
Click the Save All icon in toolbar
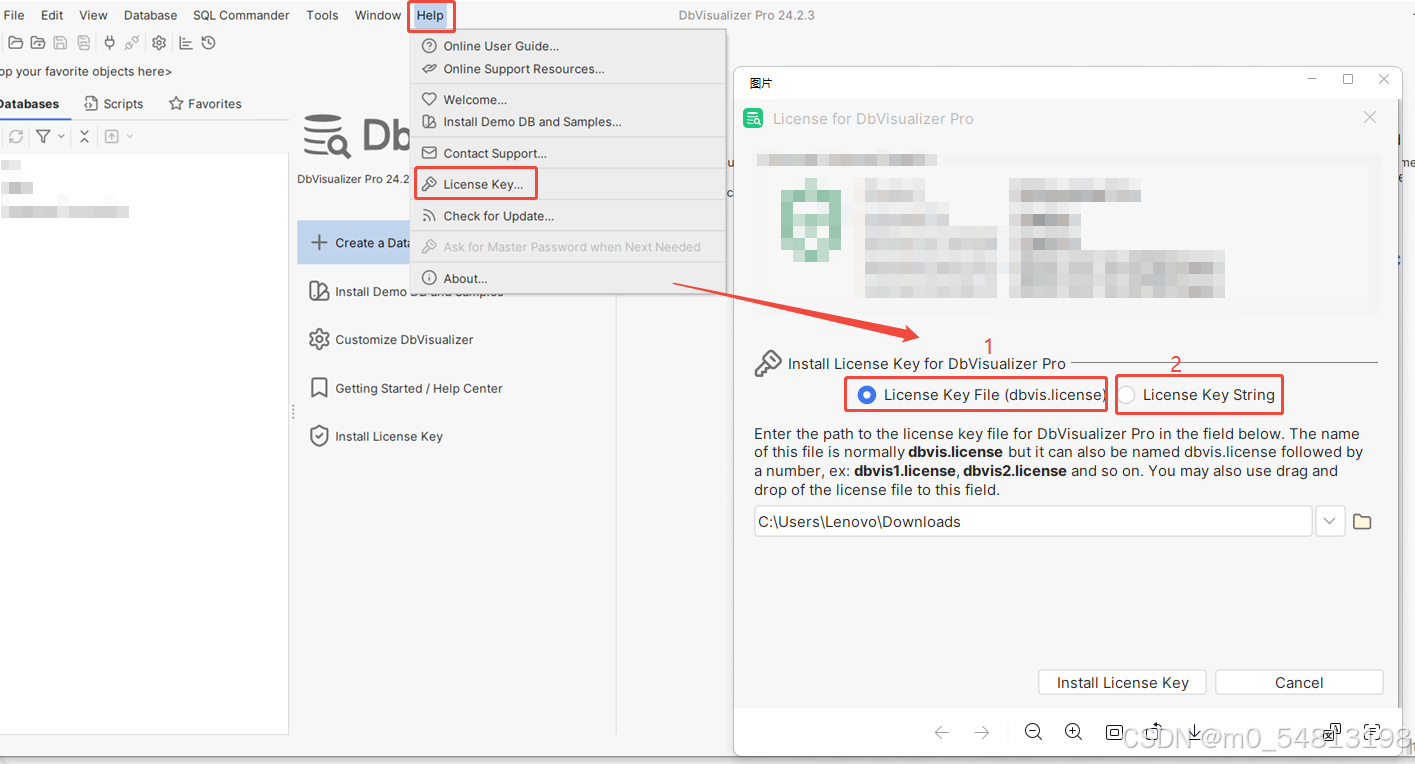tap(84, 43)
